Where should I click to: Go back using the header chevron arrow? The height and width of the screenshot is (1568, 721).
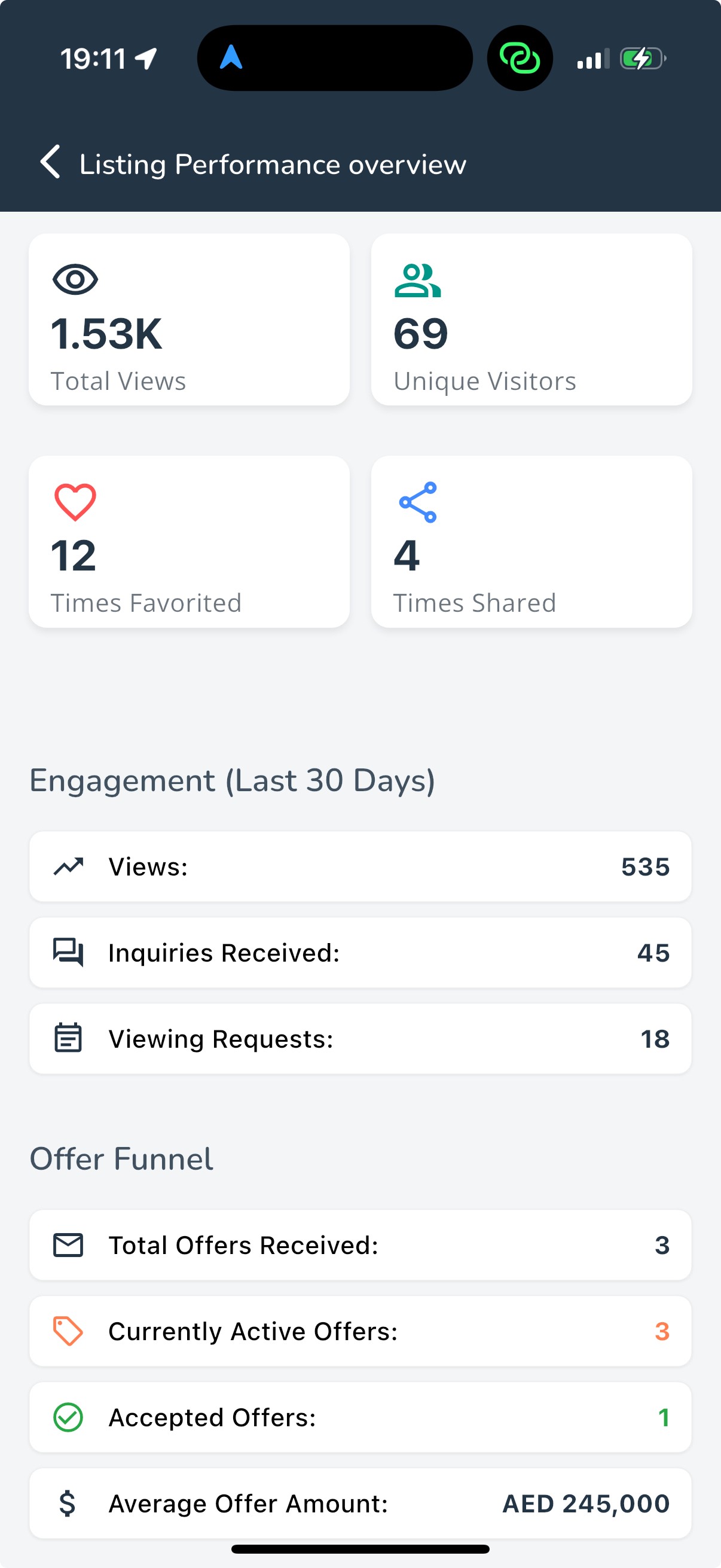50,162
